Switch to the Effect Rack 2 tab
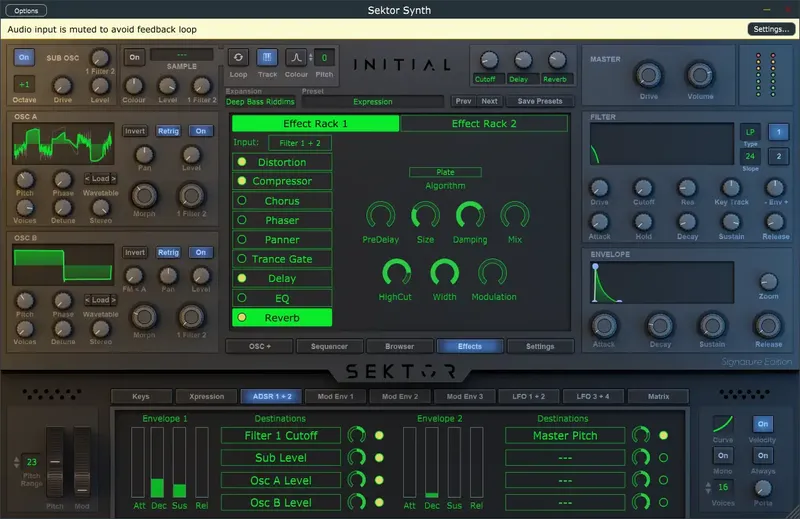 (x=484, y=123)
